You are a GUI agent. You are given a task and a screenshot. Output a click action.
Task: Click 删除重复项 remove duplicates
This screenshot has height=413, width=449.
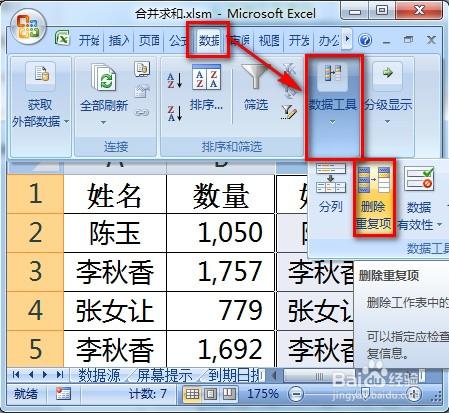click(374, 199)
